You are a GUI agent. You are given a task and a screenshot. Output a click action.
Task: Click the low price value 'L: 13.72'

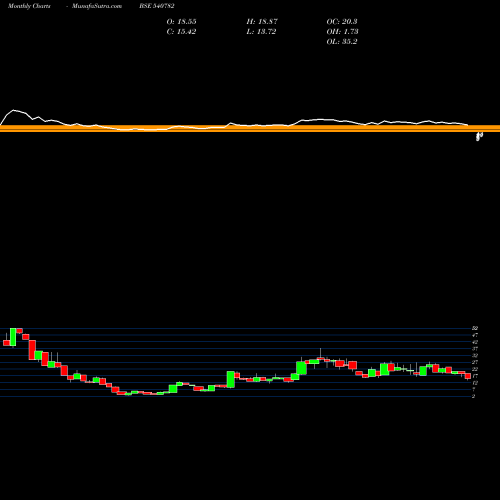tap(261, 31)
